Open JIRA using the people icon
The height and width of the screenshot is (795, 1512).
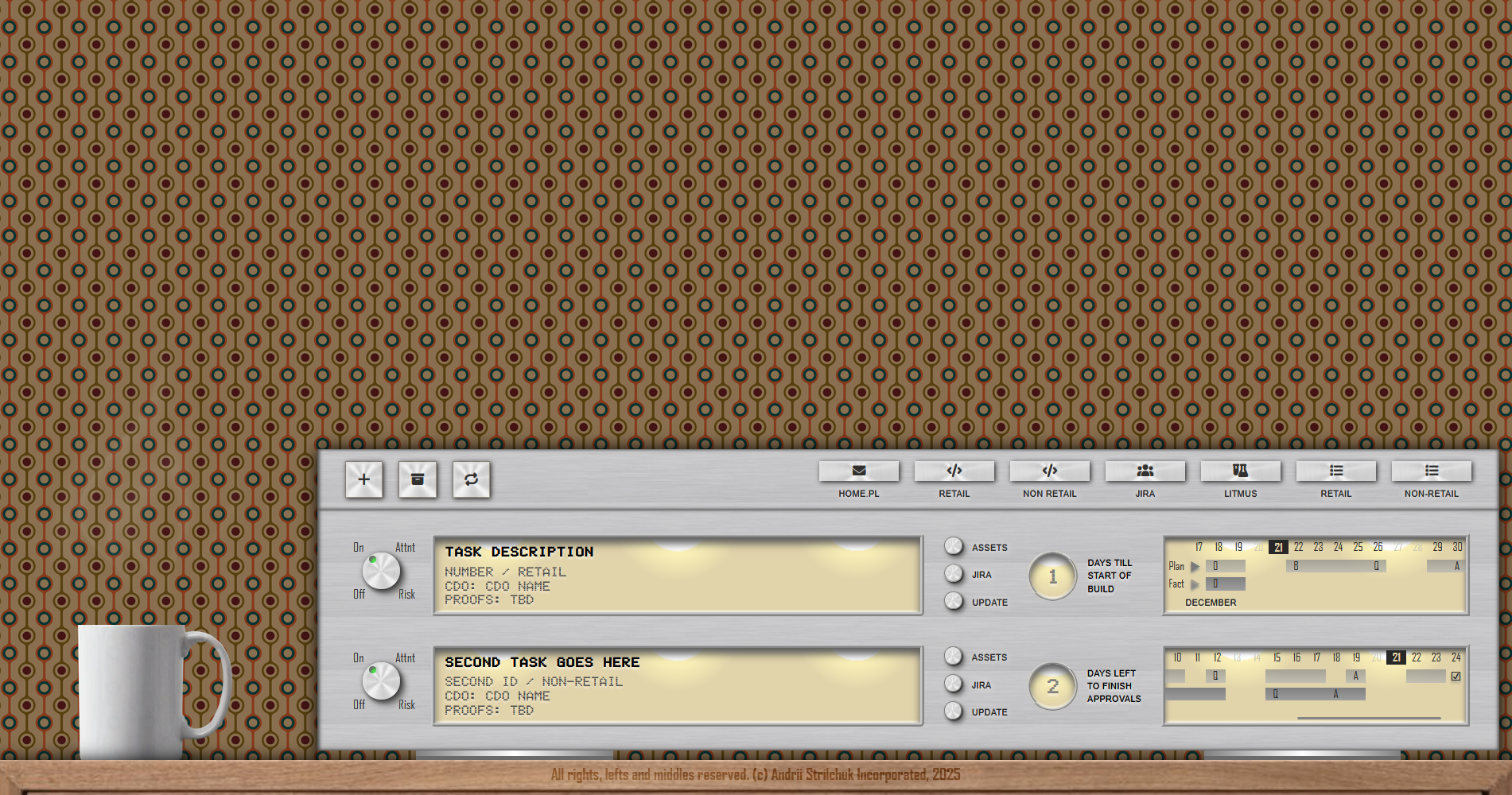pos(1145,471)
